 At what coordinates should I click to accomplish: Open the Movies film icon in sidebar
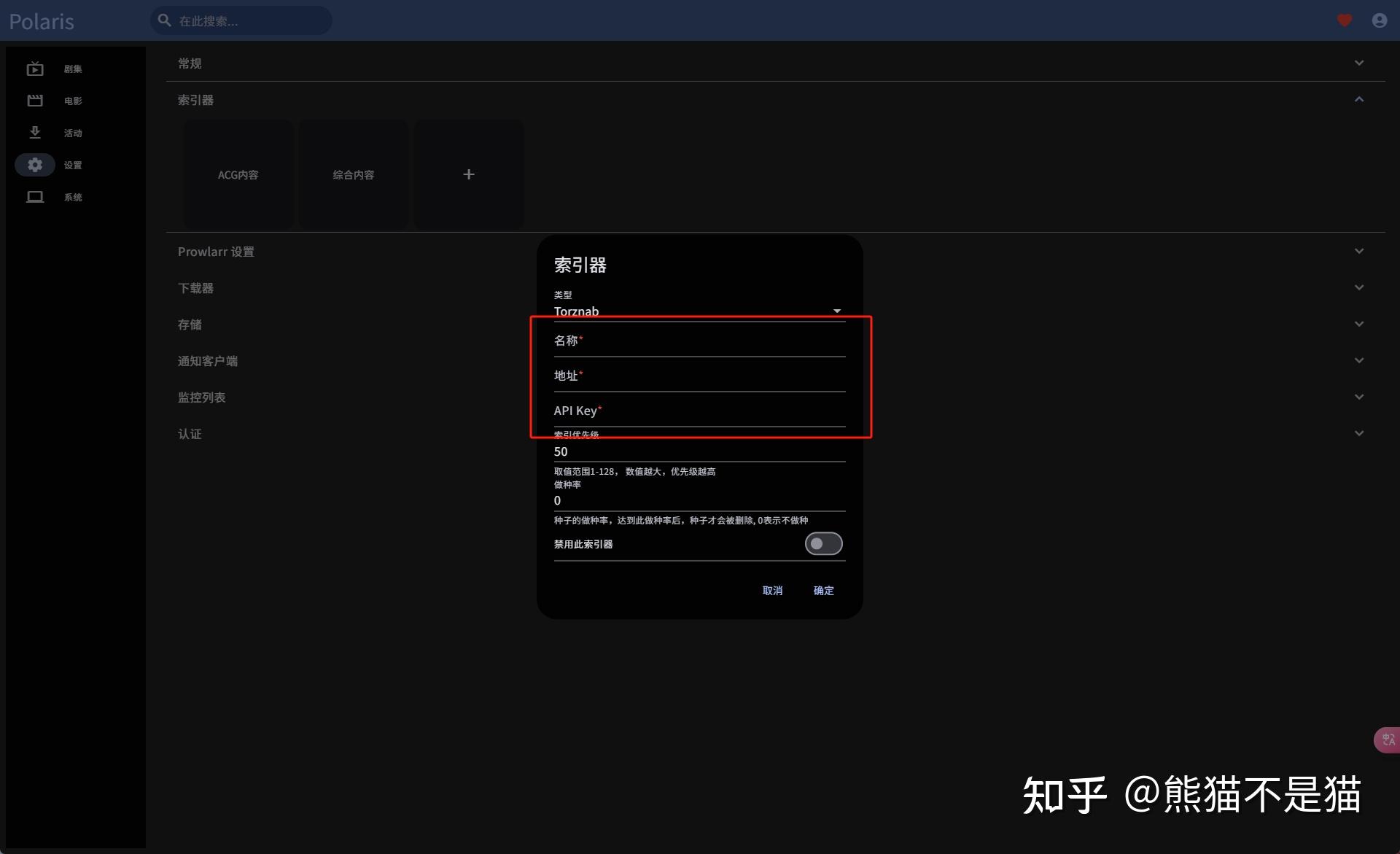click(x=35, y=101)
